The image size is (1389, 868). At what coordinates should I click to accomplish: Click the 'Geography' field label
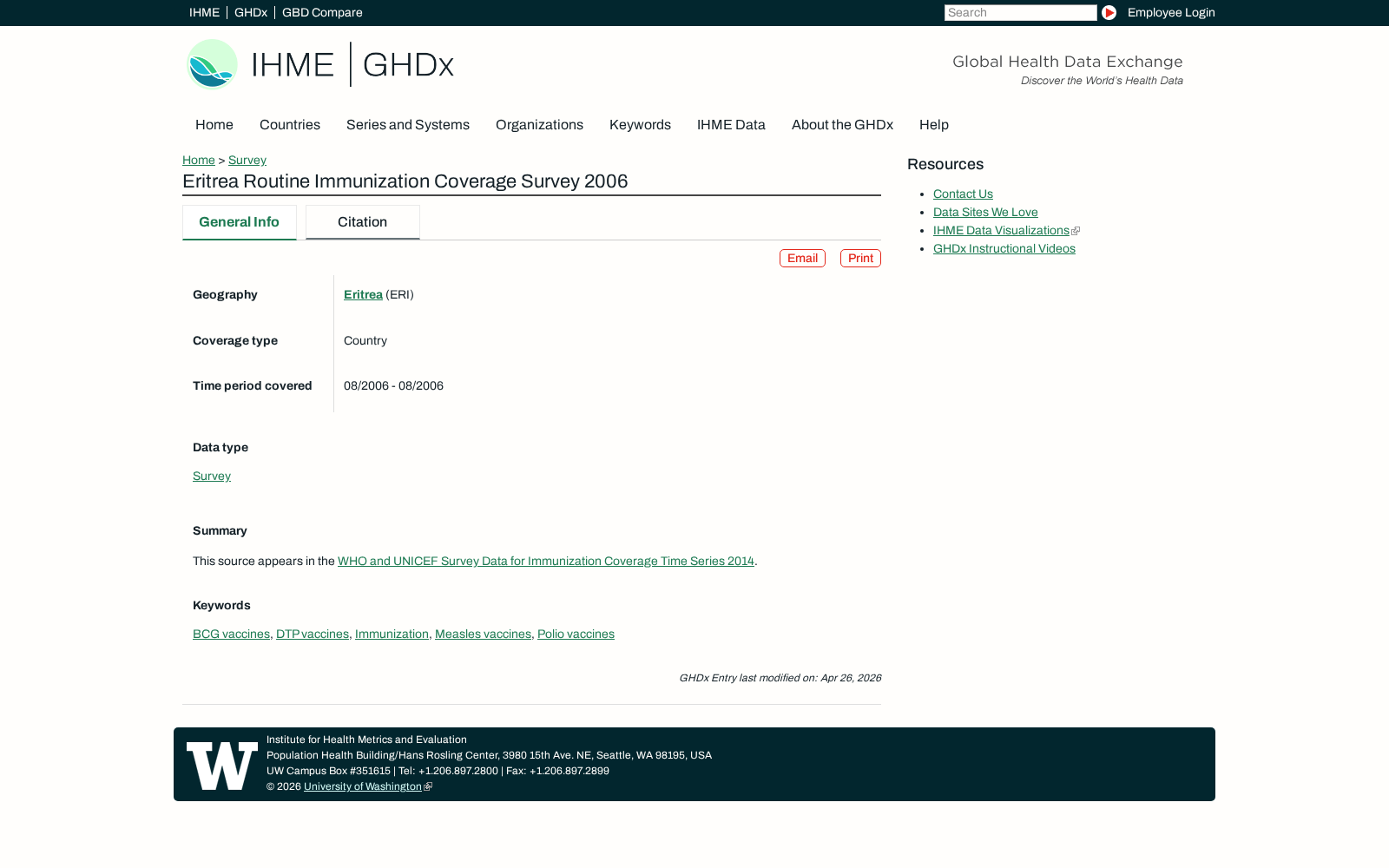click(226, 295)
